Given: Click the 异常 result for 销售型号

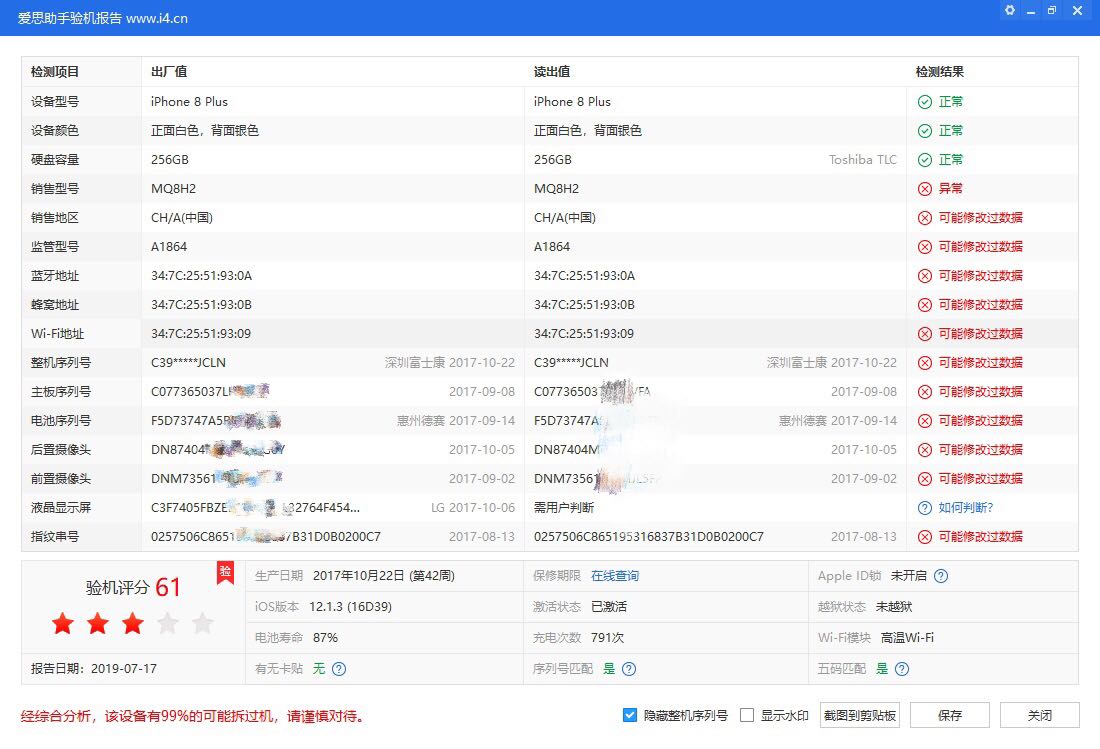Looking at the screenshot, I should 951,189.
